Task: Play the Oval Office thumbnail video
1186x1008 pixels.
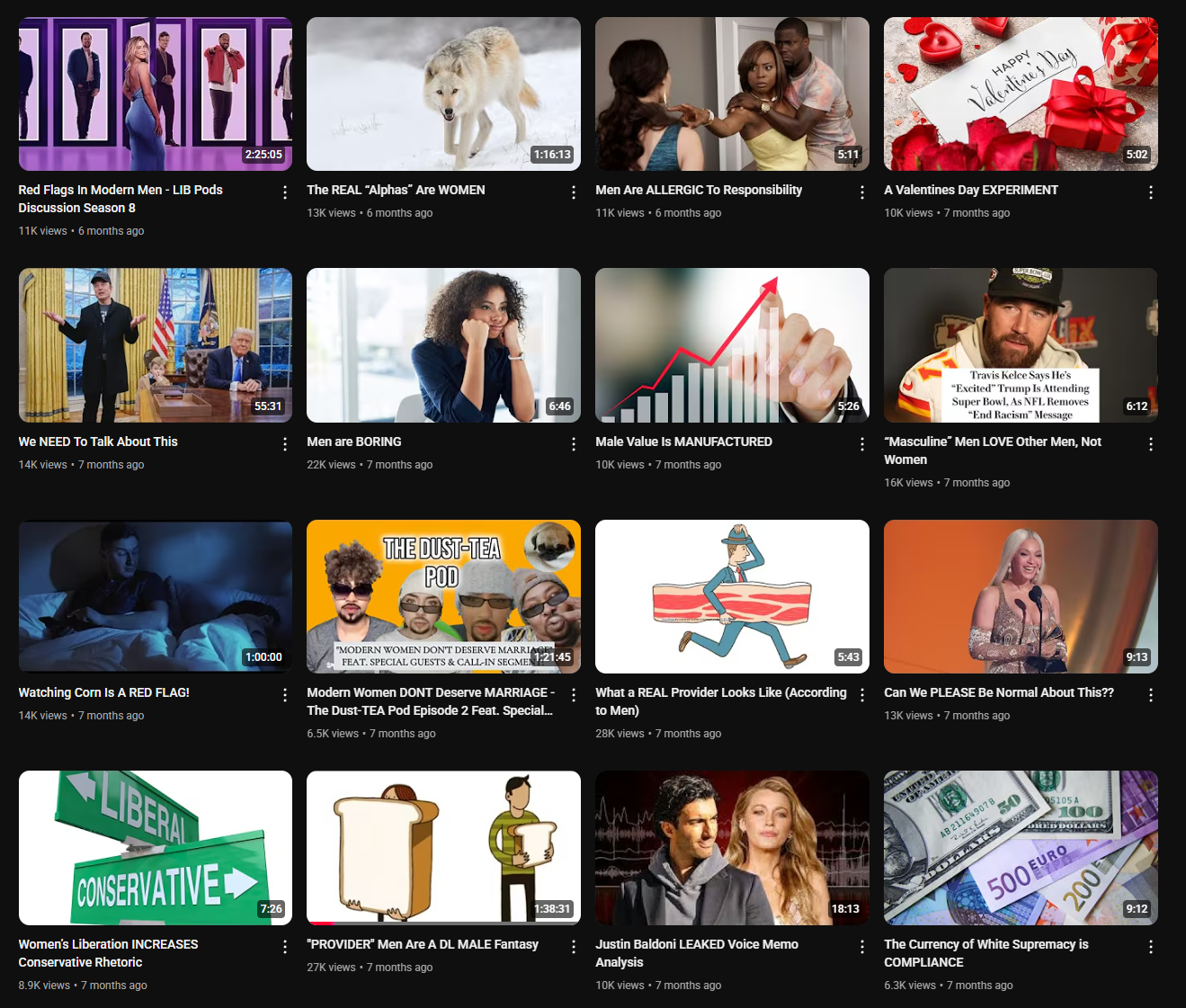Action: 156,345
